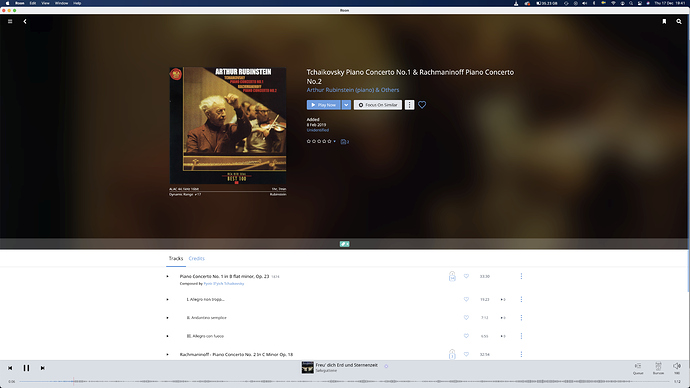Open the album's three-dot options menu
This screenshot has height=388, width=690.
coord(409,105)
